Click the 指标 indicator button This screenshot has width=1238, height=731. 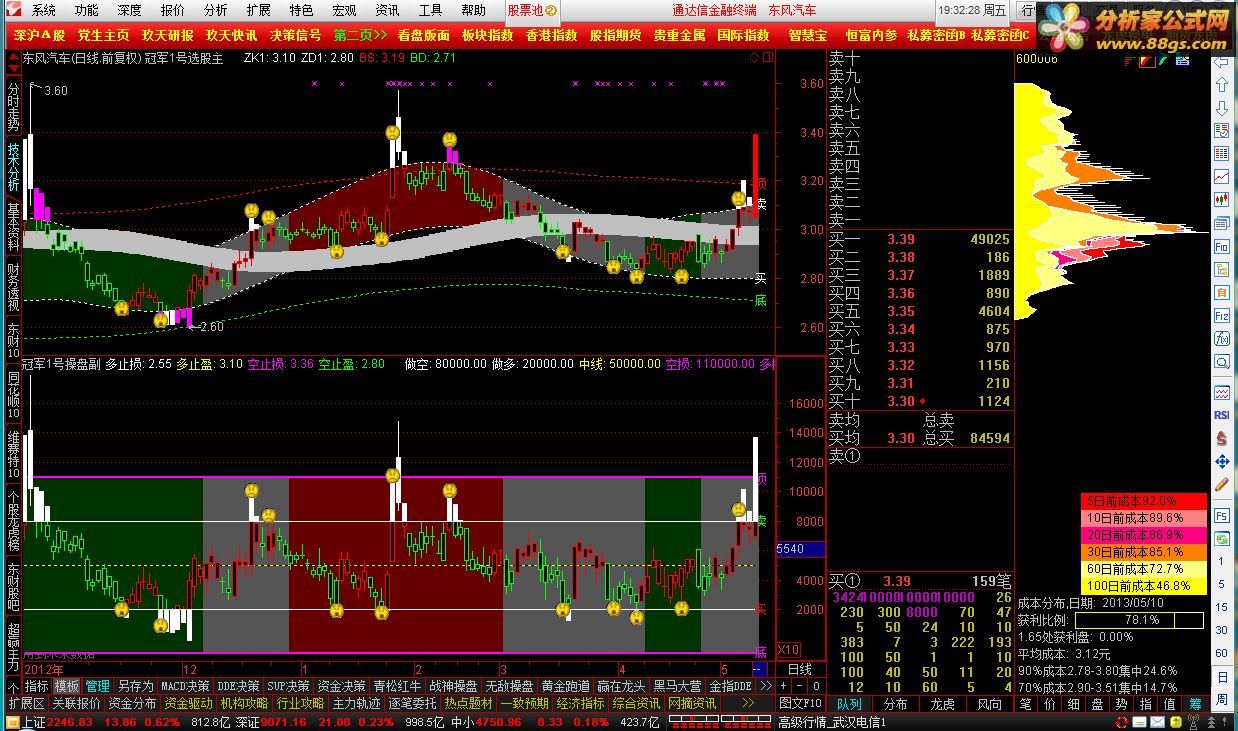[37, 686]
